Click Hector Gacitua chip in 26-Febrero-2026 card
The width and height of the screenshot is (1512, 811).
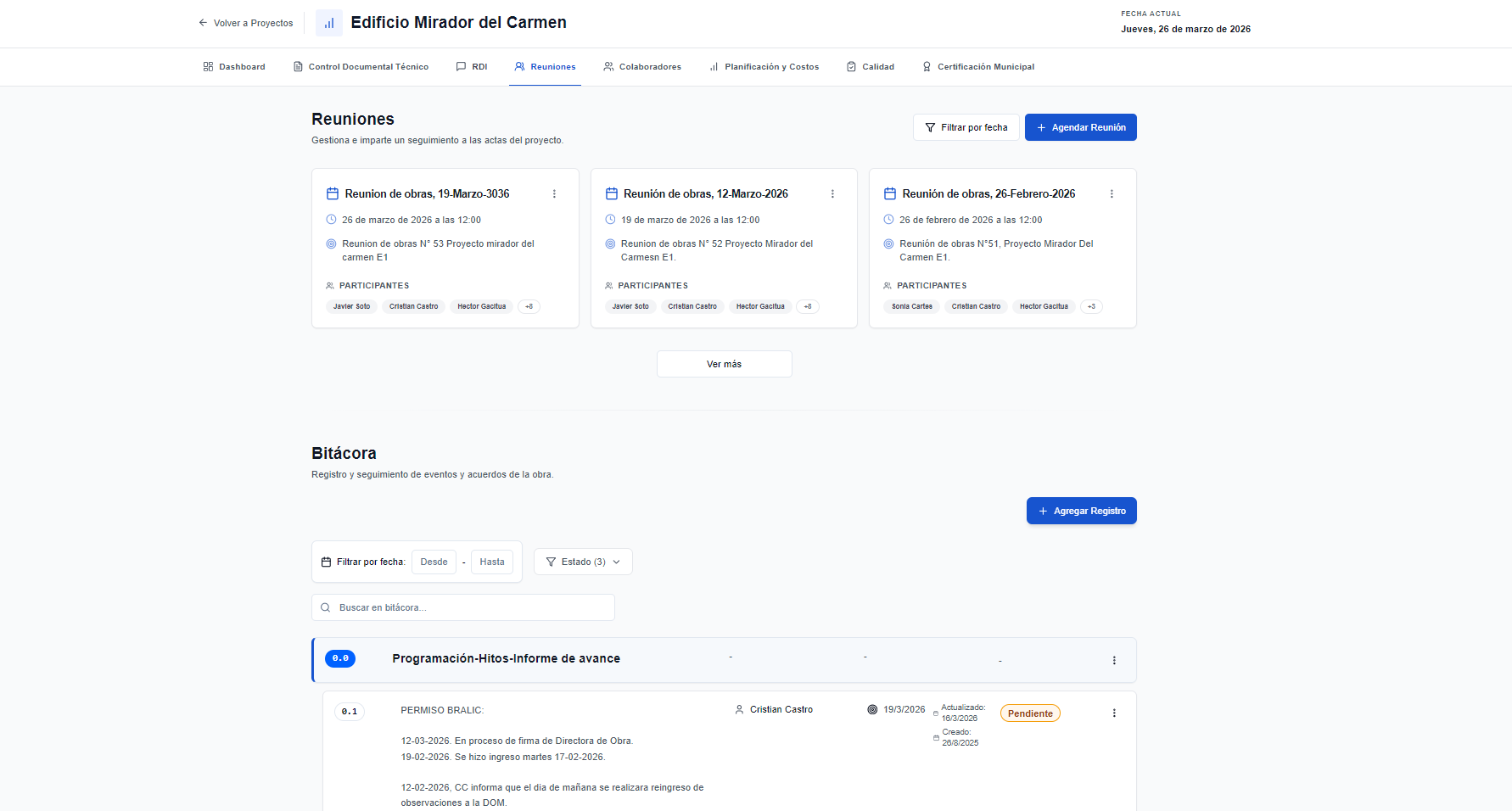1044,307
